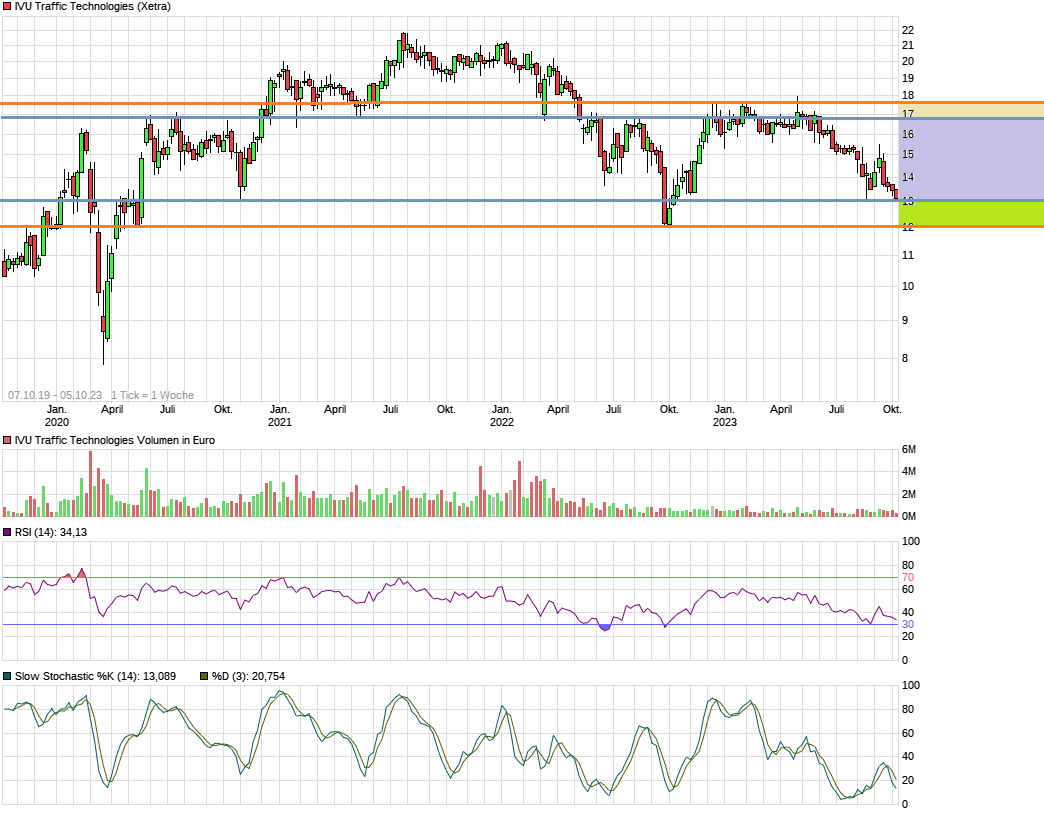Click the price axis value 10

point(908,286)
